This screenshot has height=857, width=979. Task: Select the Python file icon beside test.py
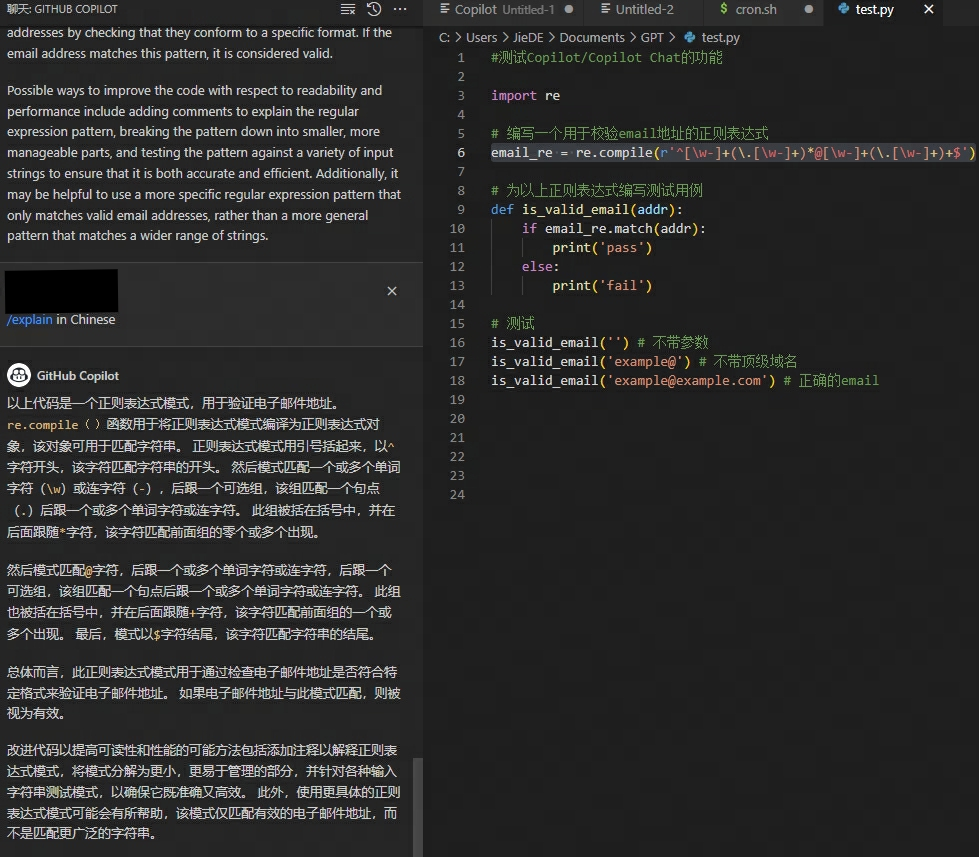843,10
